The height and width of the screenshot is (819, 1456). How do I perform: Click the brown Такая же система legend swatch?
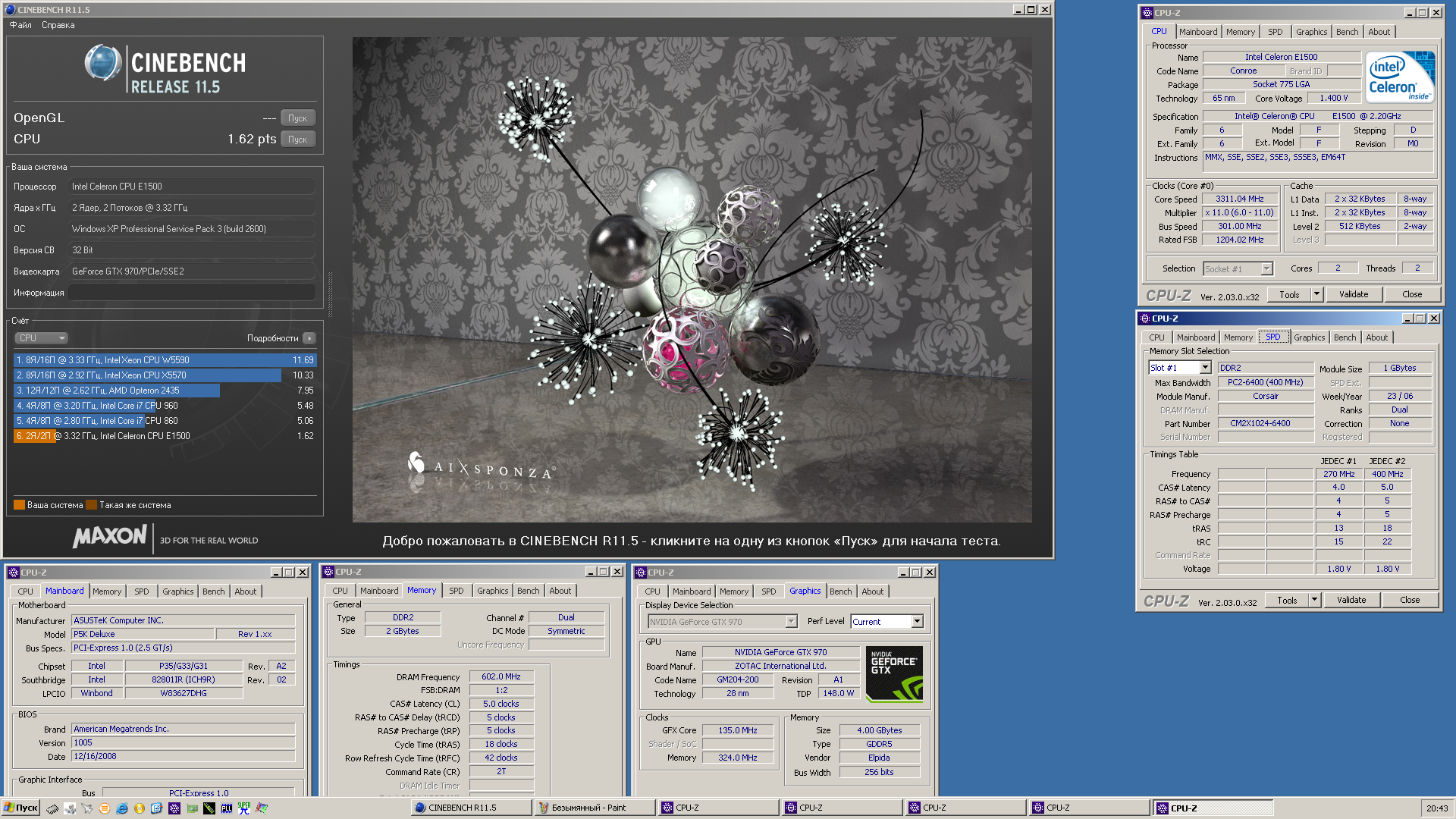pyautogui.click(x=92, y=505)
